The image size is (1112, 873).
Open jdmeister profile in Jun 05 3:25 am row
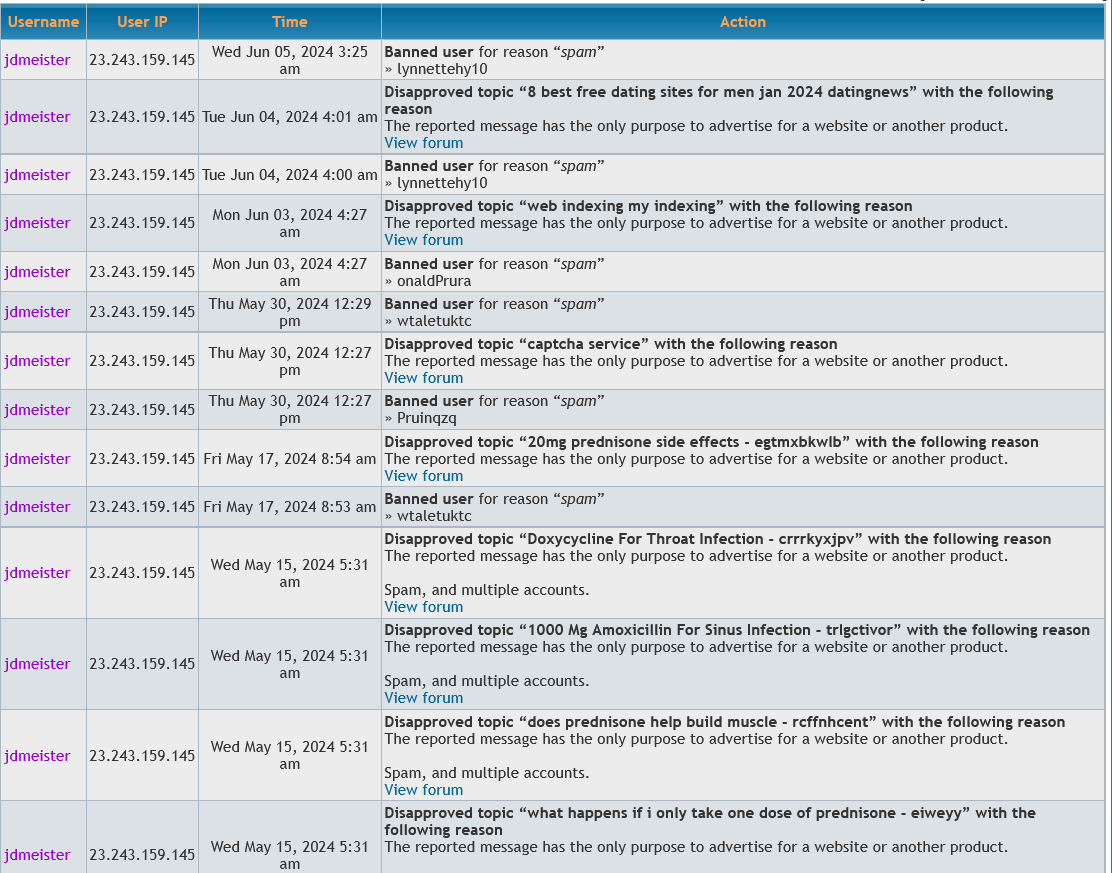(37, 60)
